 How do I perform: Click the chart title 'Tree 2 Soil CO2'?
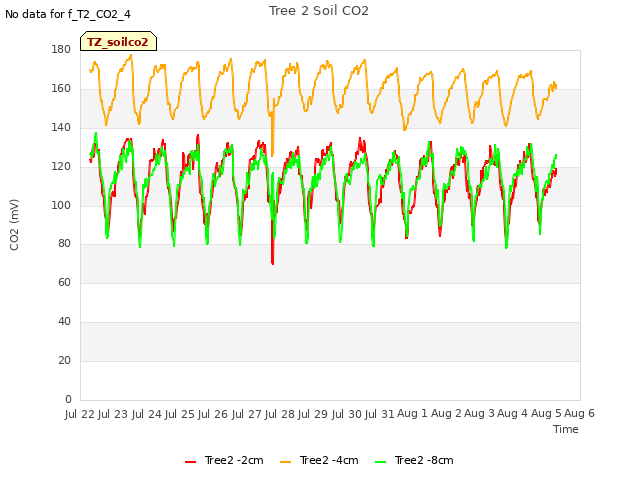click(319, 11)
